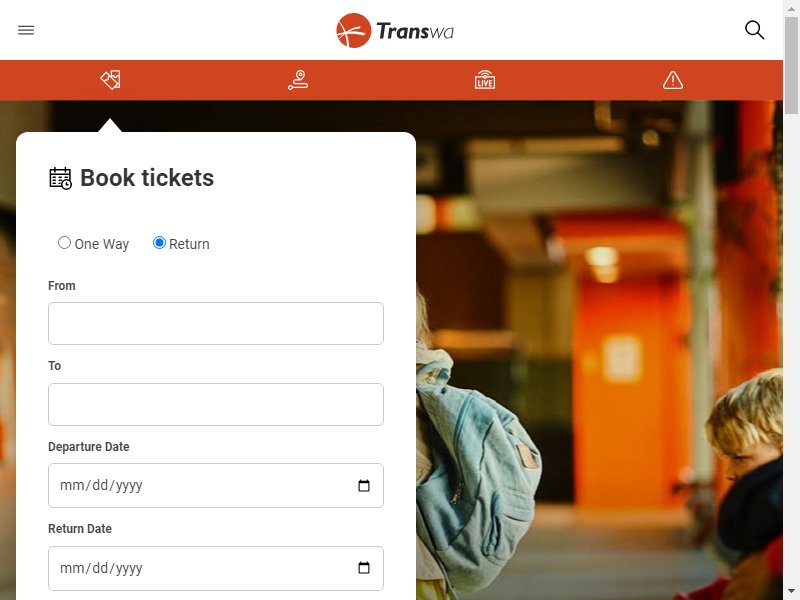The height and width of the screenshot is (600, 800).
Task: Select the tickets booking icon tab
Action: [110, 80]
